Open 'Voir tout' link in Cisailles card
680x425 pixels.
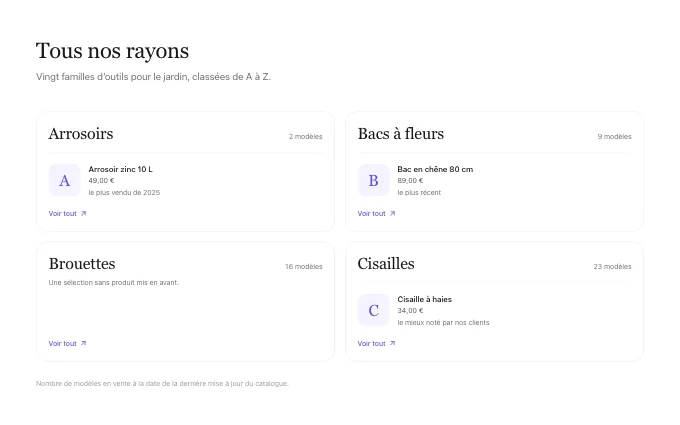coord(376,343)
